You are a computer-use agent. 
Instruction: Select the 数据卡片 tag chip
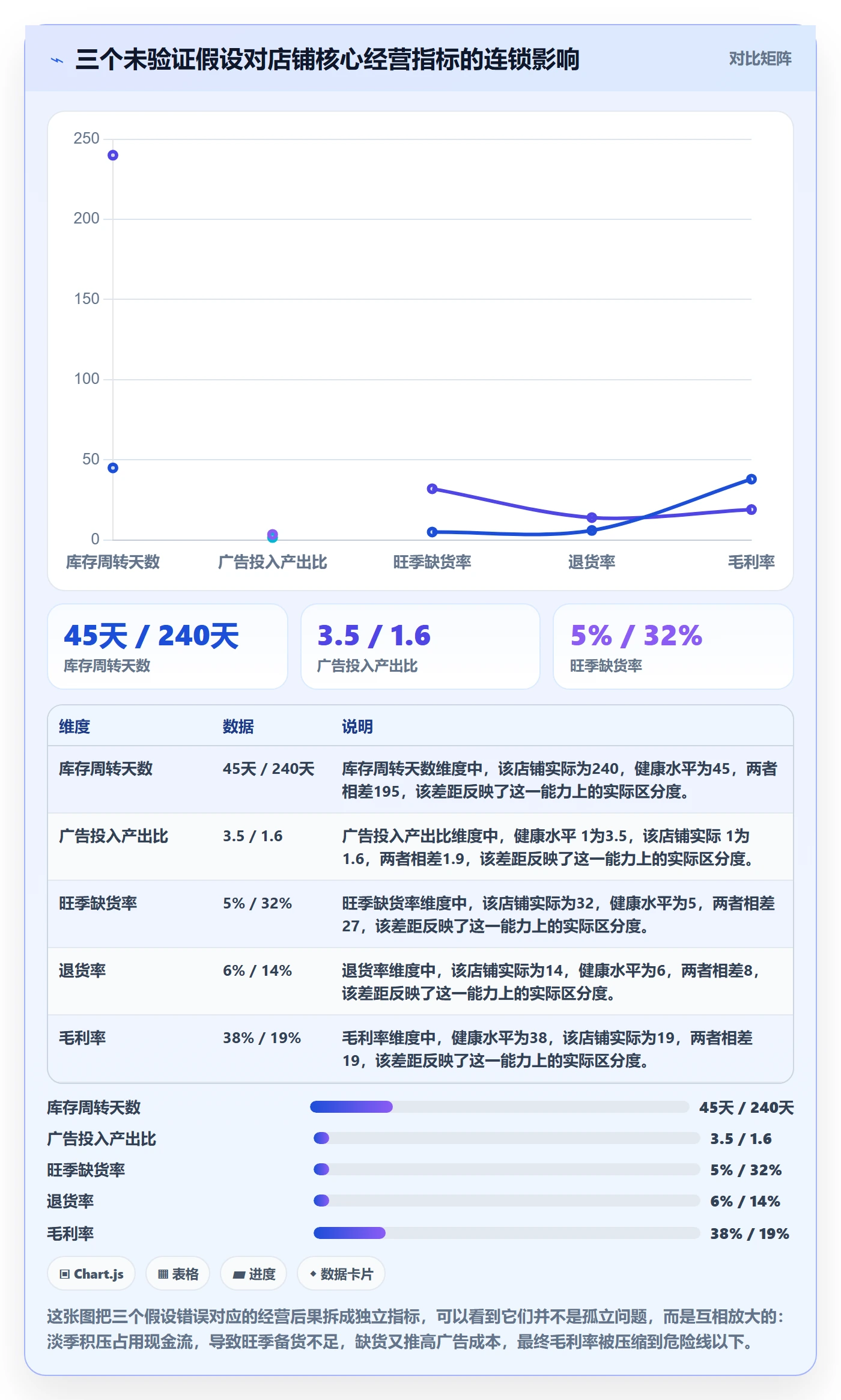[x=341, y=1274]
